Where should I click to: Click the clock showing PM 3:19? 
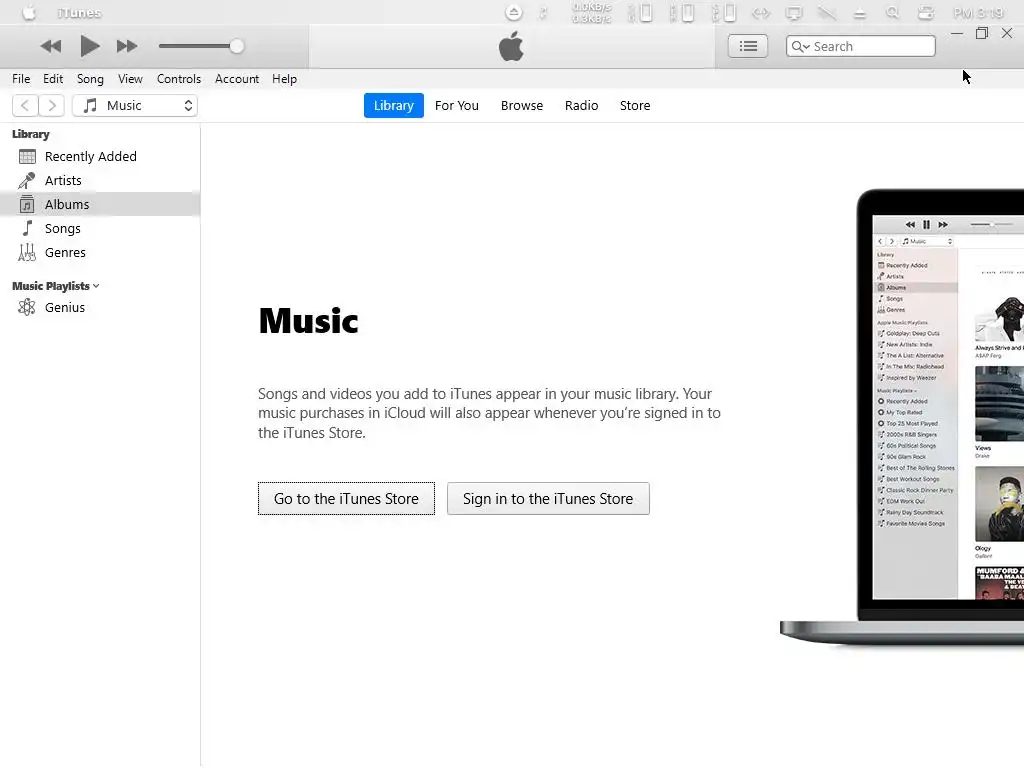tap(978, 12)
